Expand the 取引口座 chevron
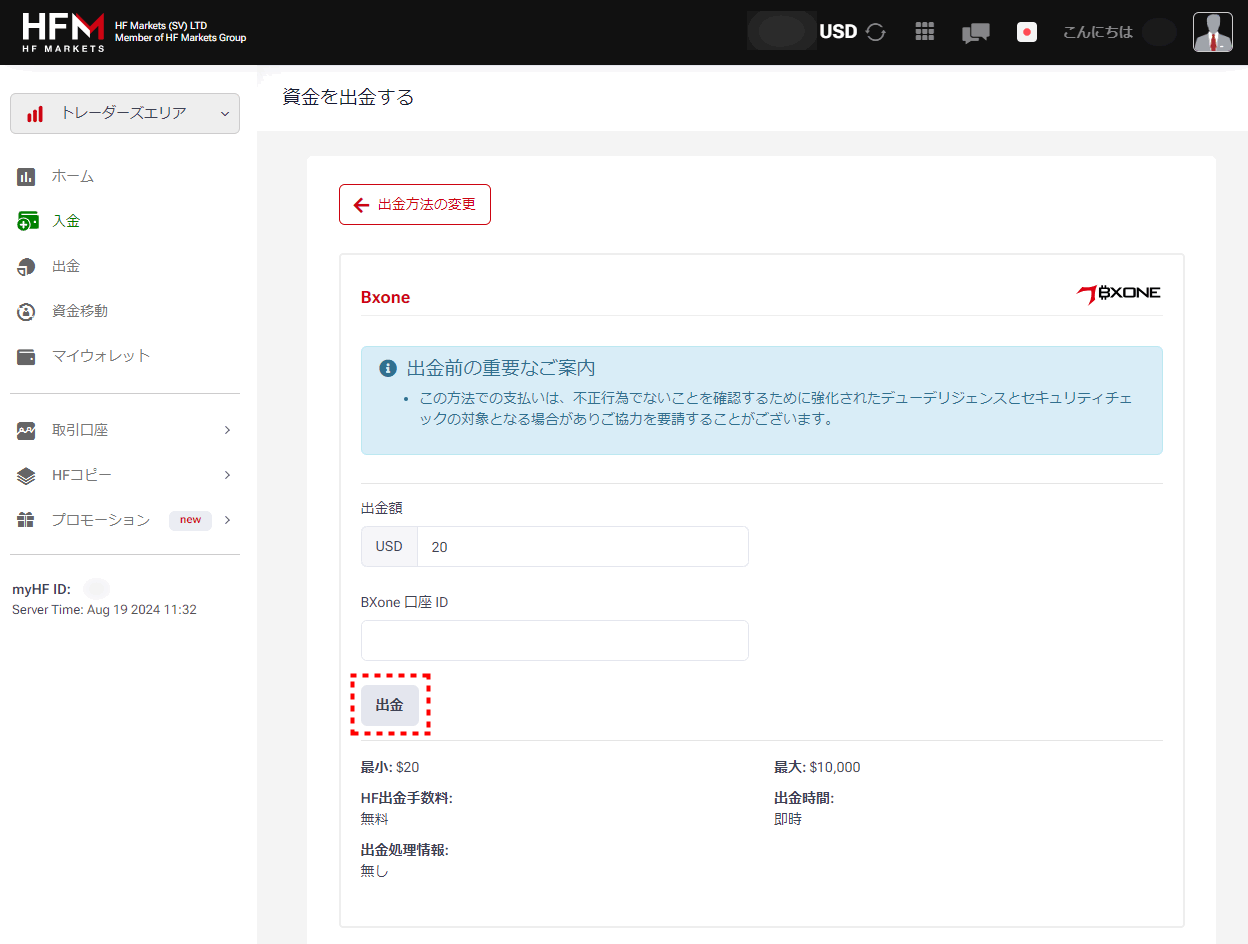Viewport: 1248px width, 944px height. pos(227,430)
